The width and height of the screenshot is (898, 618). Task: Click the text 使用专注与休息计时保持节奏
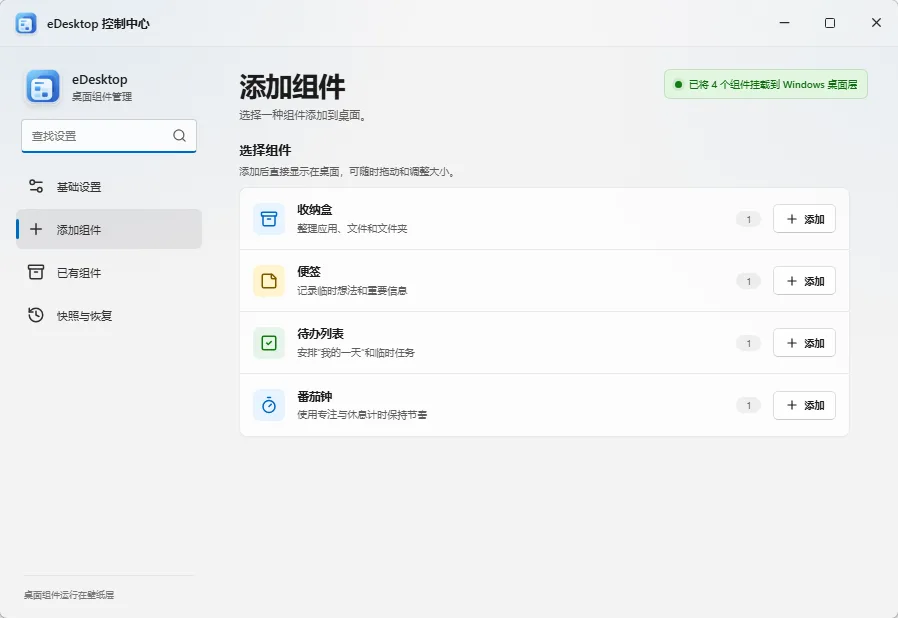tap(362, 415)
